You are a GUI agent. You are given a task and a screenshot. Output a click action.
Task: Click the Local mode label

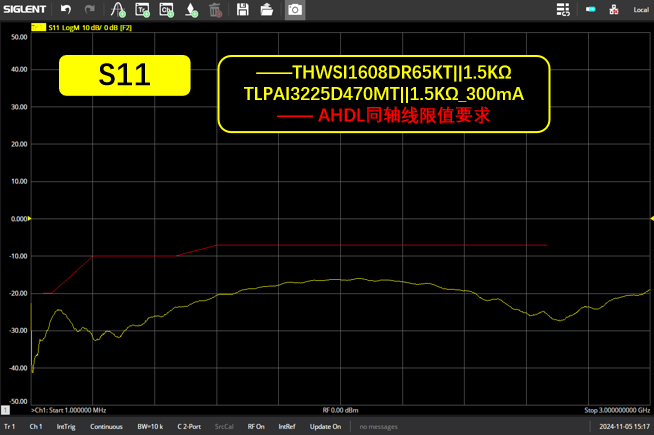pos(641,10)
